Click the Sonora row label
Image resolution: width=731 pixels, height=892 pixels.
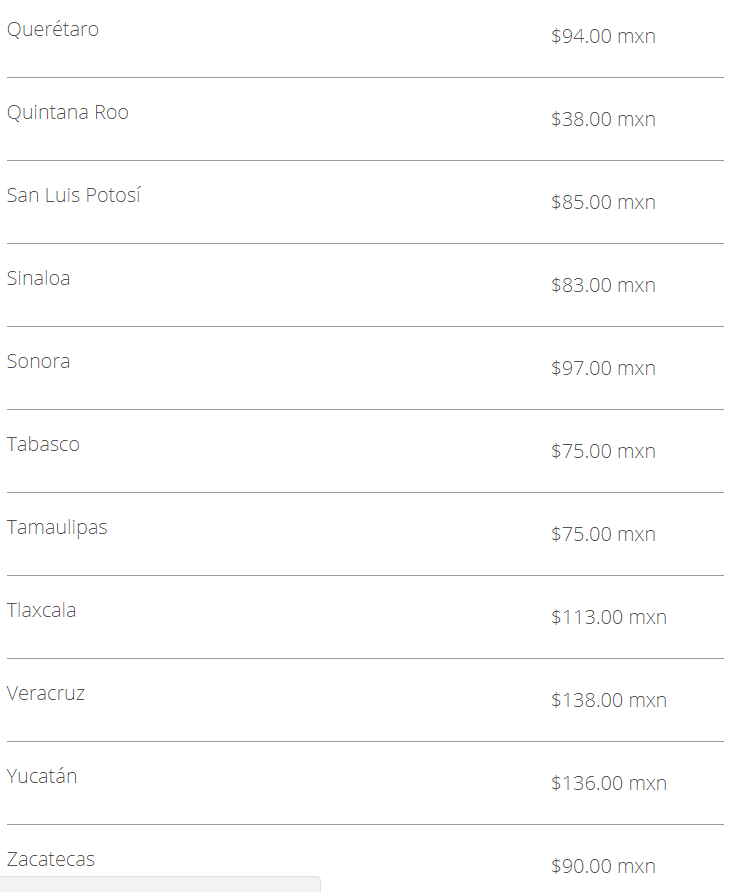[39, 362]
